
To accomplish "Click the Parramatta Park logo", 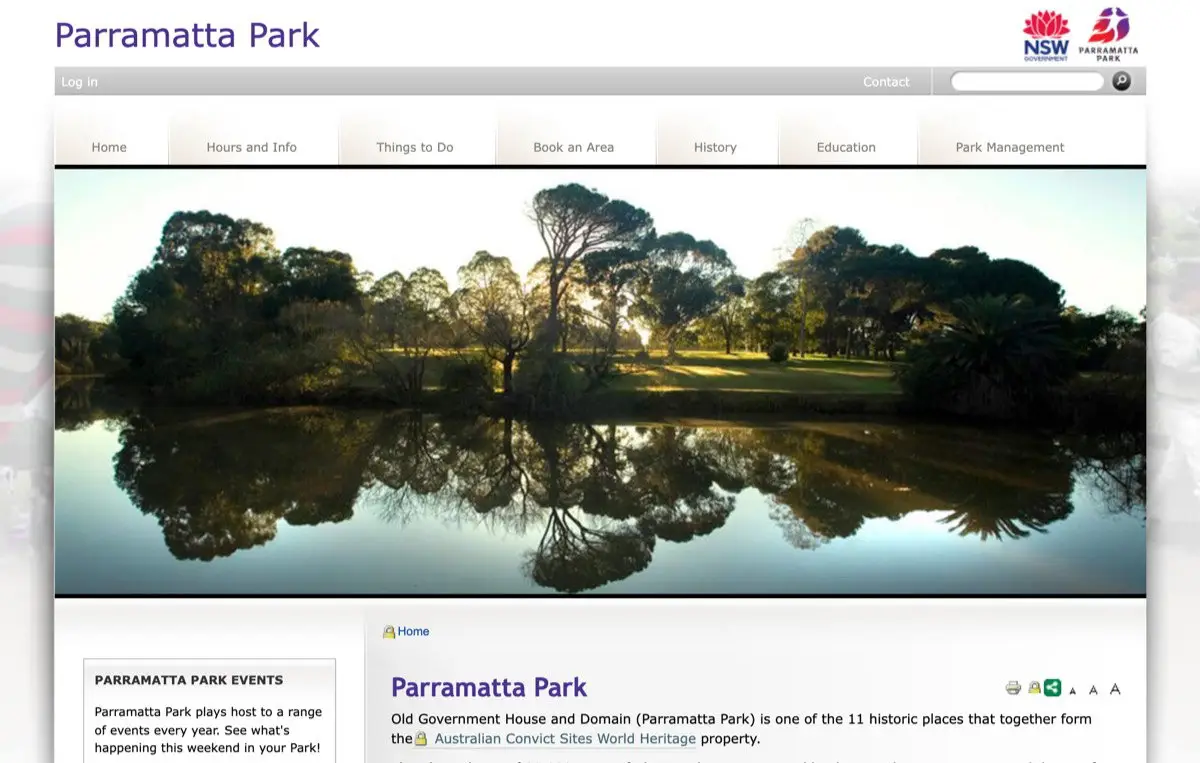I will click(1108, 36).
